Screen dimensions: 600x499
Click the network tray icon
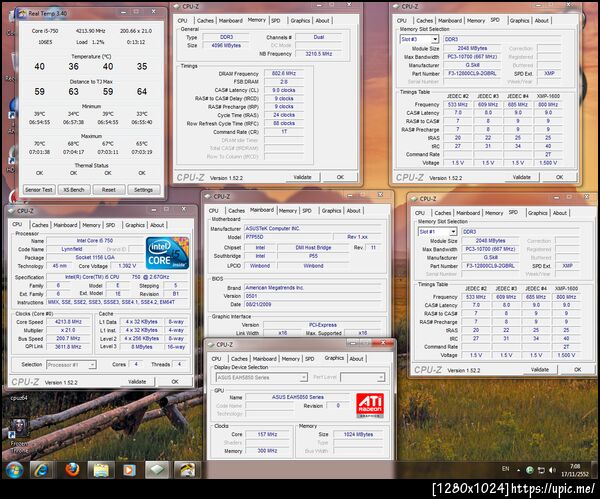[x=541, y=470]
